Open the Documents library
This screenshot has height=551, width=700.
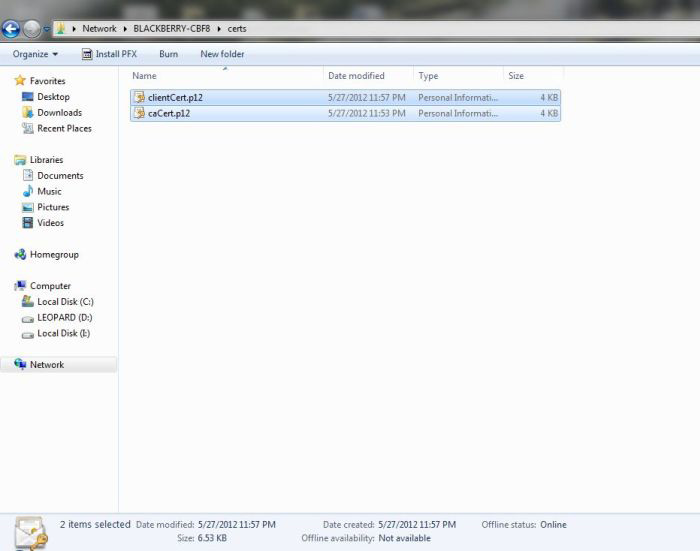point(60,175)
